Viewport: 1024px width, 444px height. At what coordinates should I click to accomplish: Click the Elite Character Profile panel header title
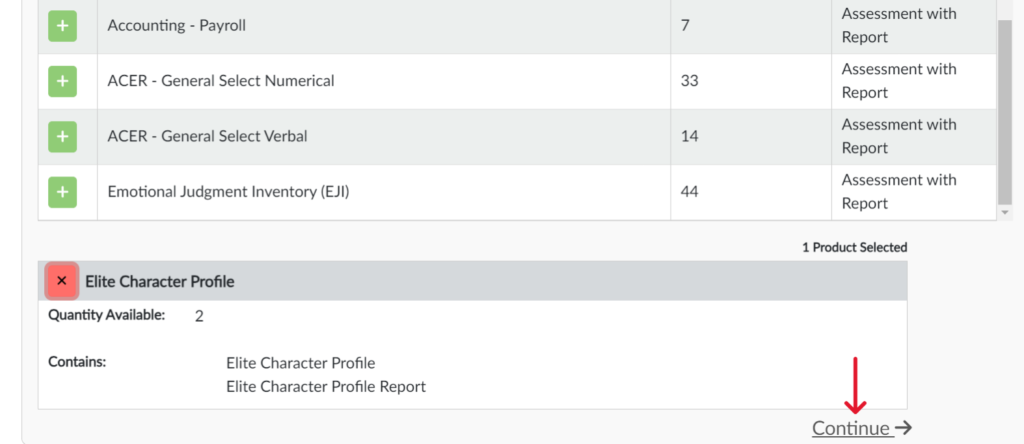pos(160,281)
